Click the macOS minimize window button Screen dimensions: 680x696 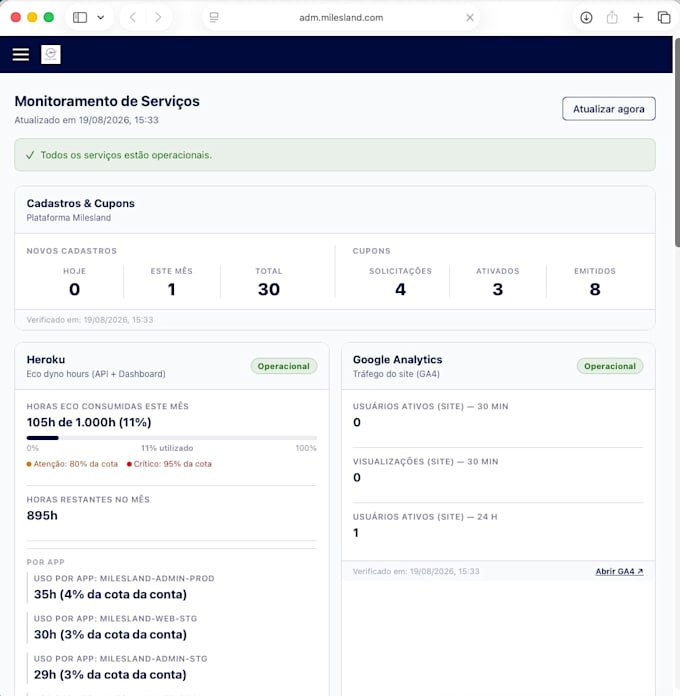coord(32,17)
